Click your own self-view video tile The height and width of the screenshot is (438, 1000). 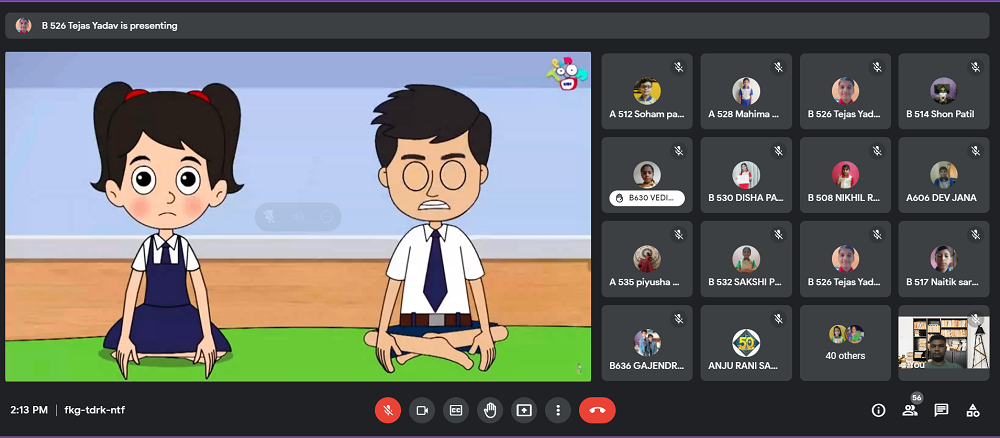(x=943, y=342)
